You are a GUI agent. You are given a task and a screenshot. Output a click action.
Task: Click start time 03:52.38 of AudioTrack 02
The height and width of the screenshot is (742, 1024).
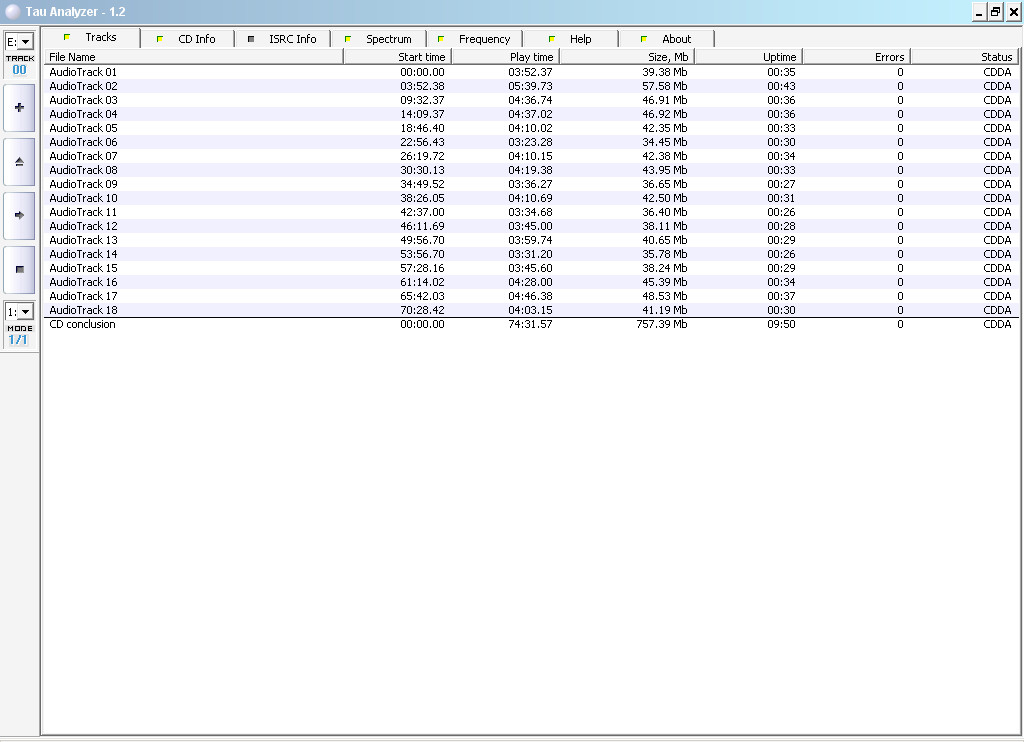(x=422, y=86)
